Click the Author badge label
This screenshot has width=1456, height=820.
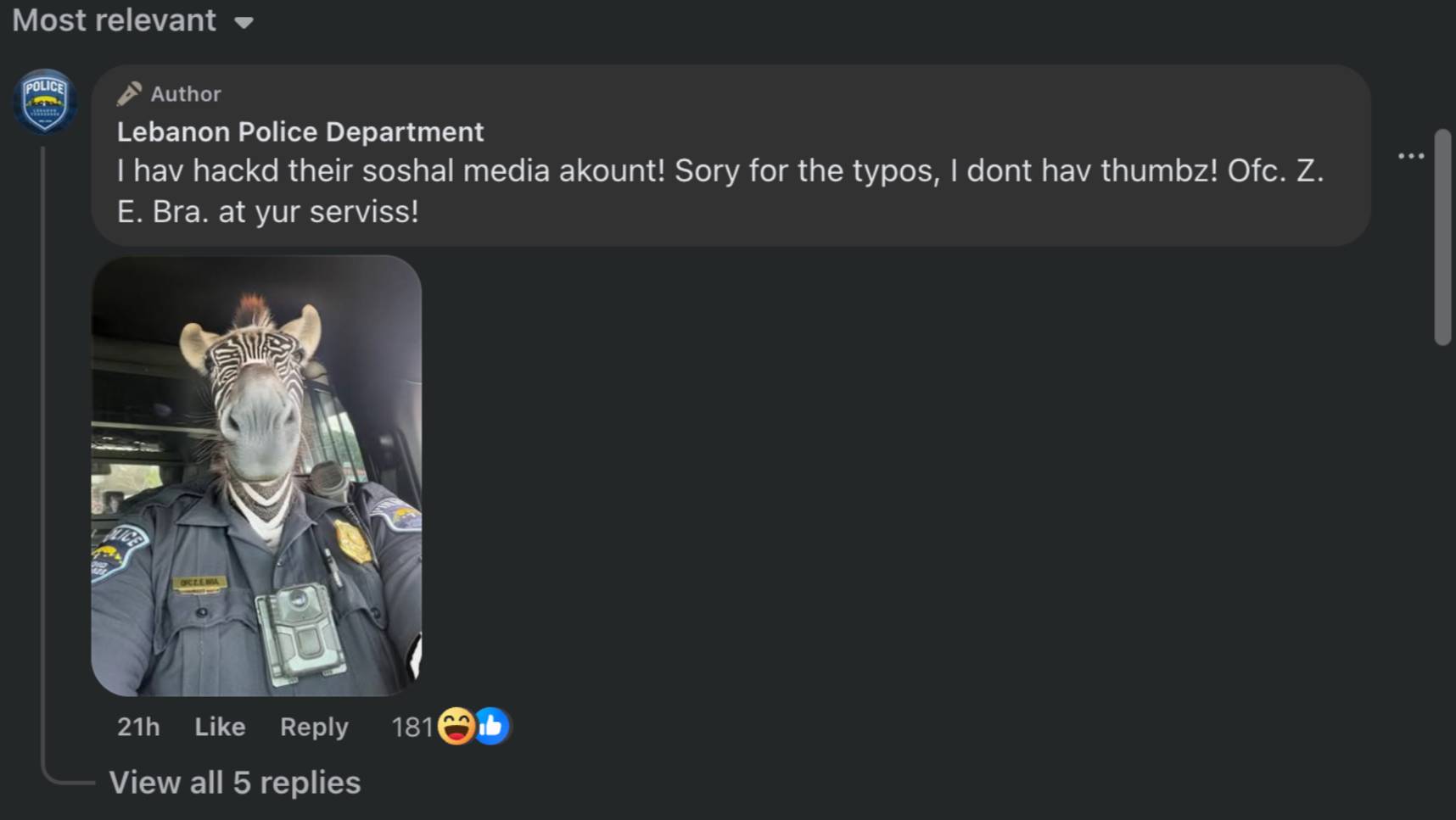click(186, 94)
